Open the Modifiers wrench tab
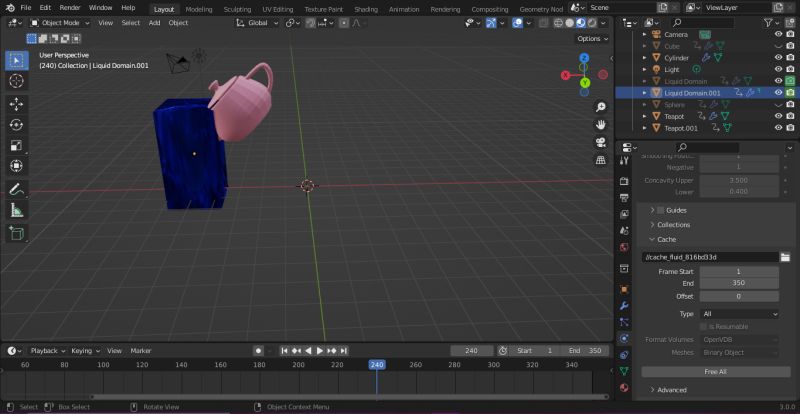800x414 pixels. point(624,306)
